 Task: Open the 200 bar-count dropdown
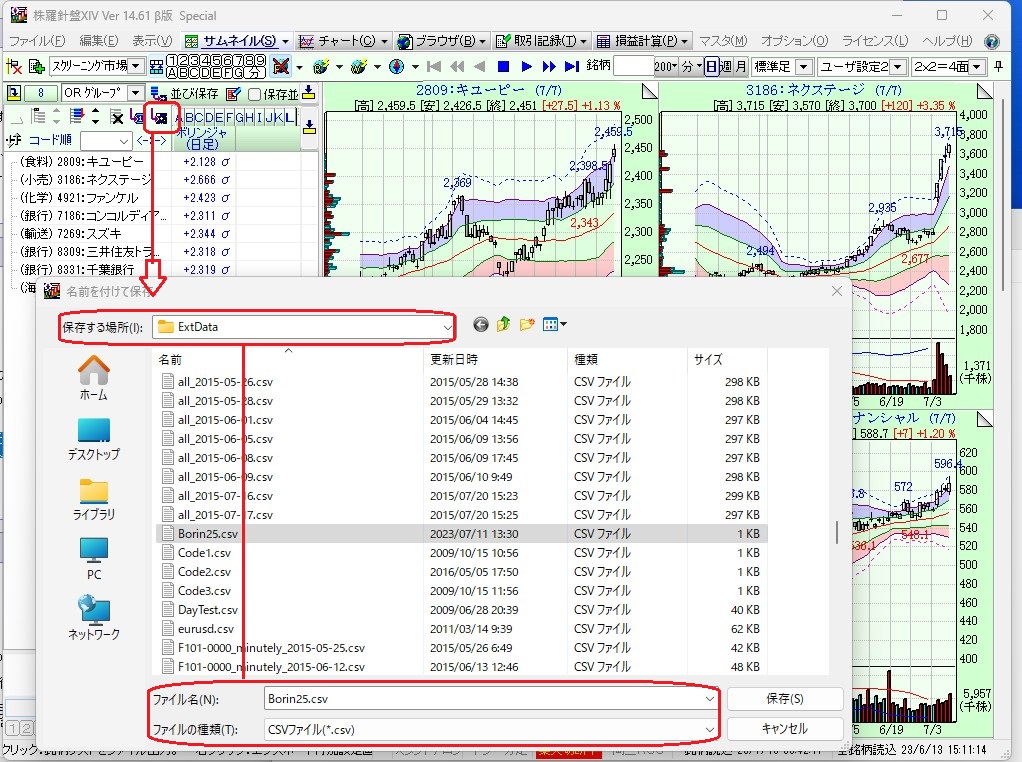click(665, 66)
